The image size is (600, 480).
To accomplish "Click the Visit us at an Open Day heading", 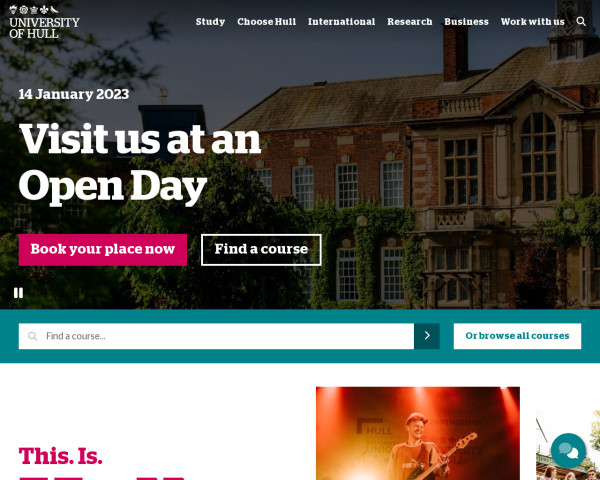I will (x=140, y=164).
